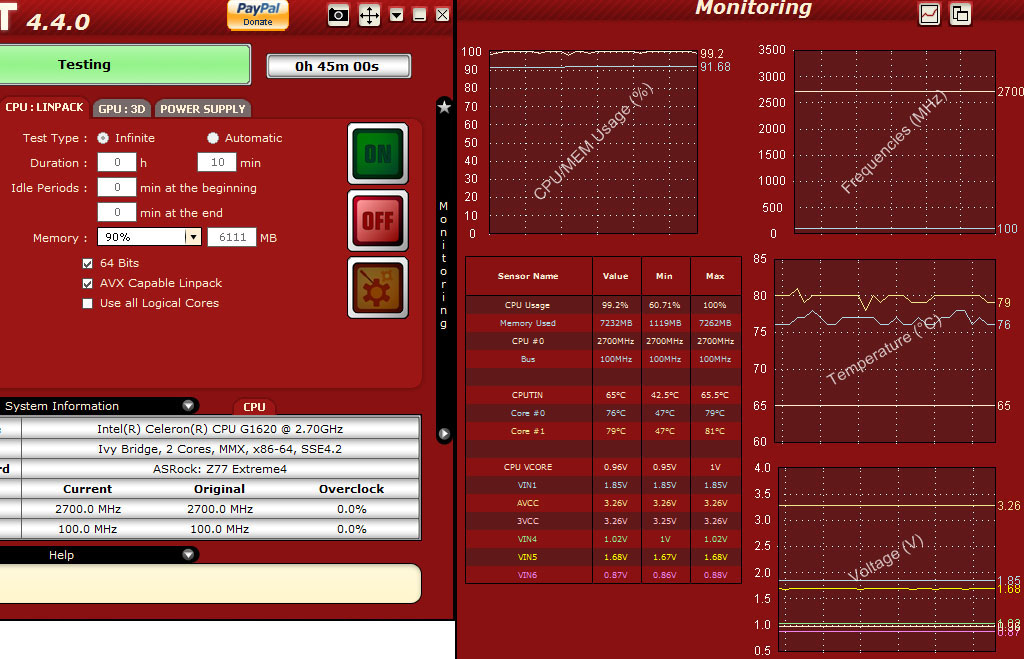Click the Duration hours input field
Screen dimensions: 1024x659
tap(117, 162)
